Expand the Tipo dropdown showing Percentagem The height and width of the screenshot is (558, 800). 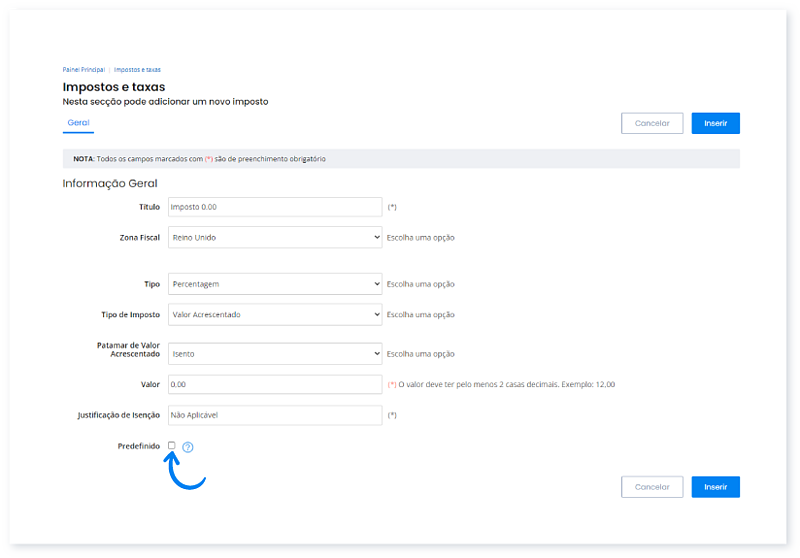pyautogui.click(x=275, y=284)
